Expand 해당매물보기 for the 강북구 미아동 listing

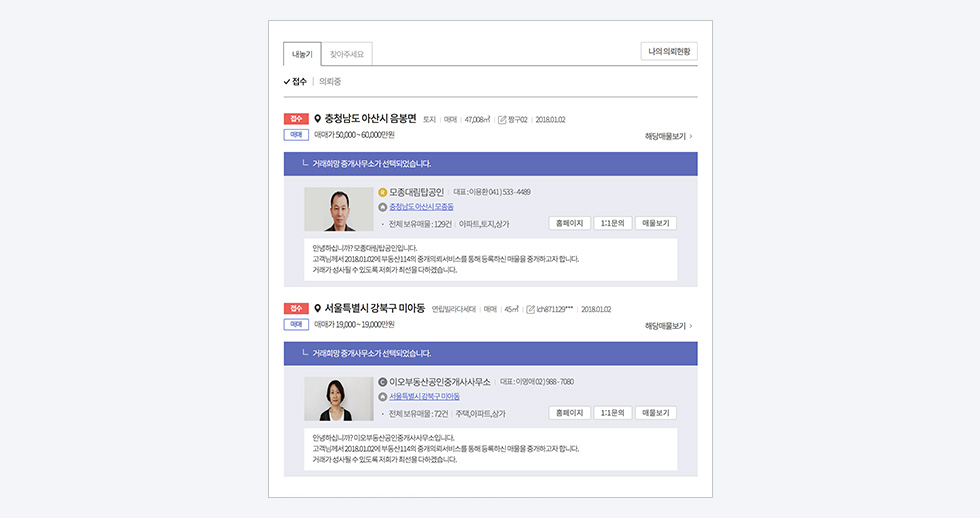point(668,326)
